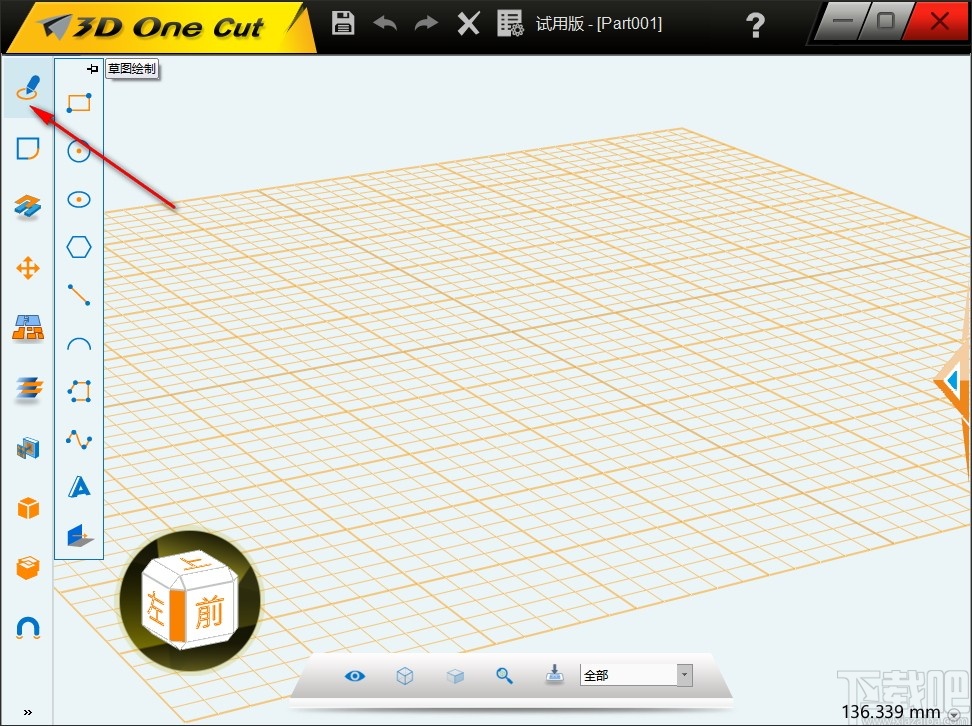Expand the bottom-left chevron panel

point(28,712)
